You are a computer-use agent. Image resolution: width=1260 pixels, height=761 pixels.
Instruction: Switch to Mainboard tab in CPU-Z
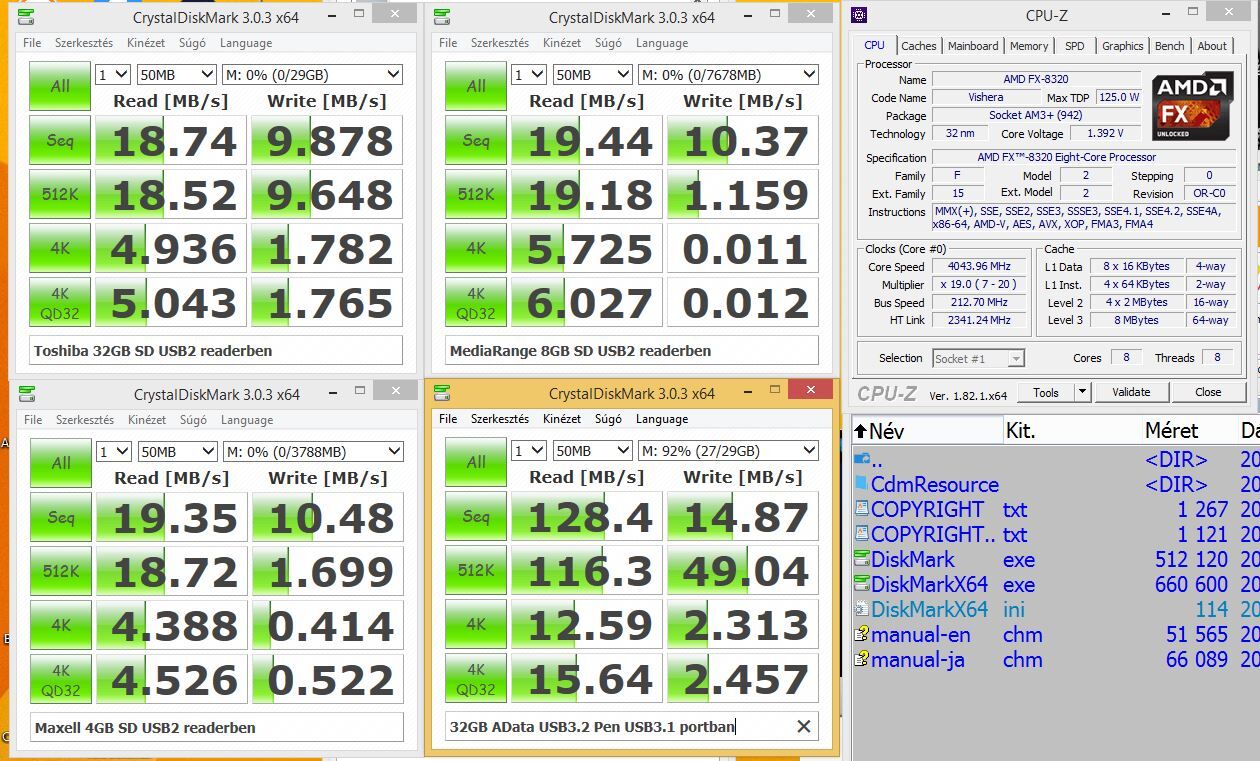point(973,46)
